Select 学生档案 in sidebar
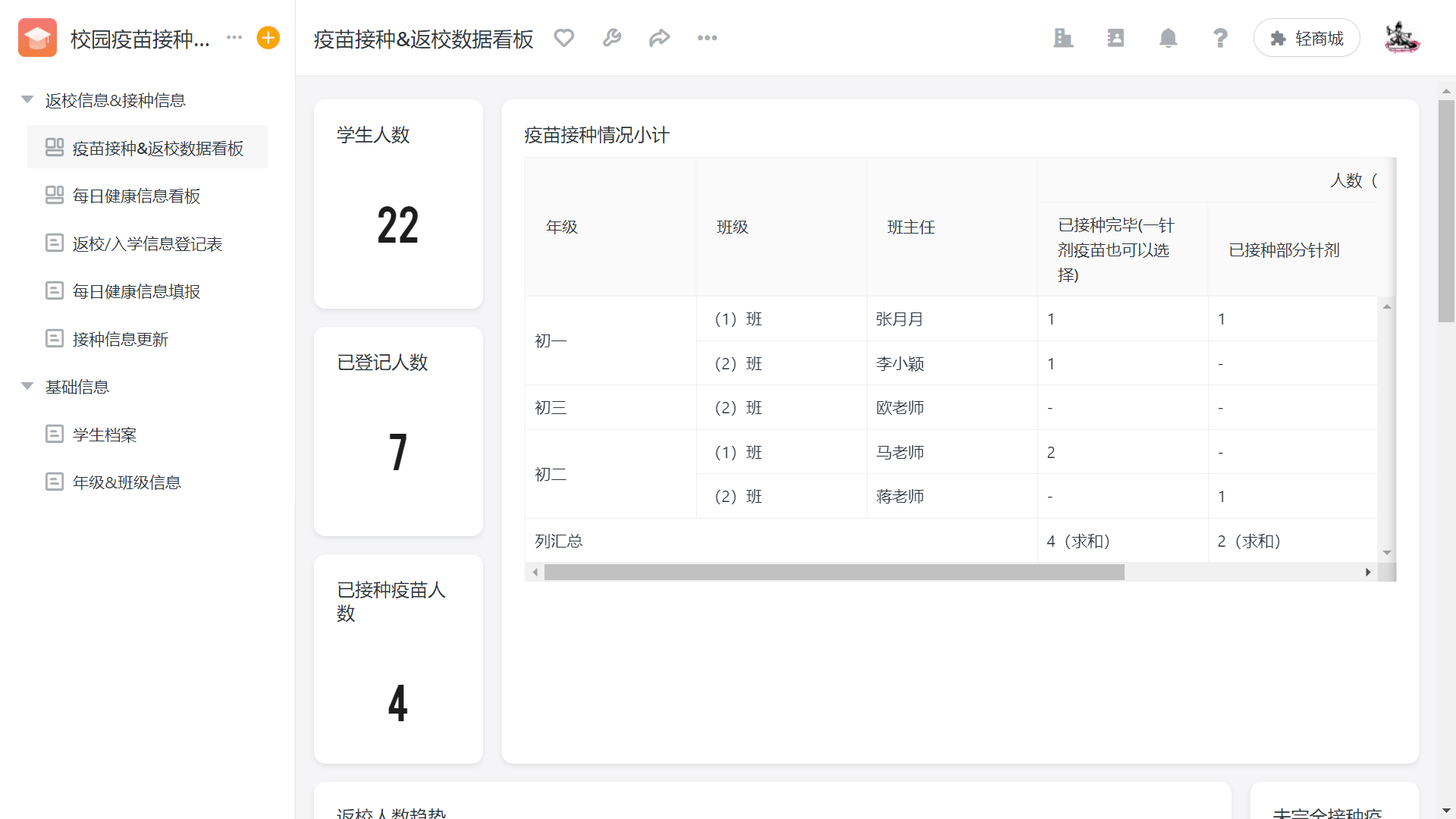Viewport: 1456px width, 819px height. [105, 435]
